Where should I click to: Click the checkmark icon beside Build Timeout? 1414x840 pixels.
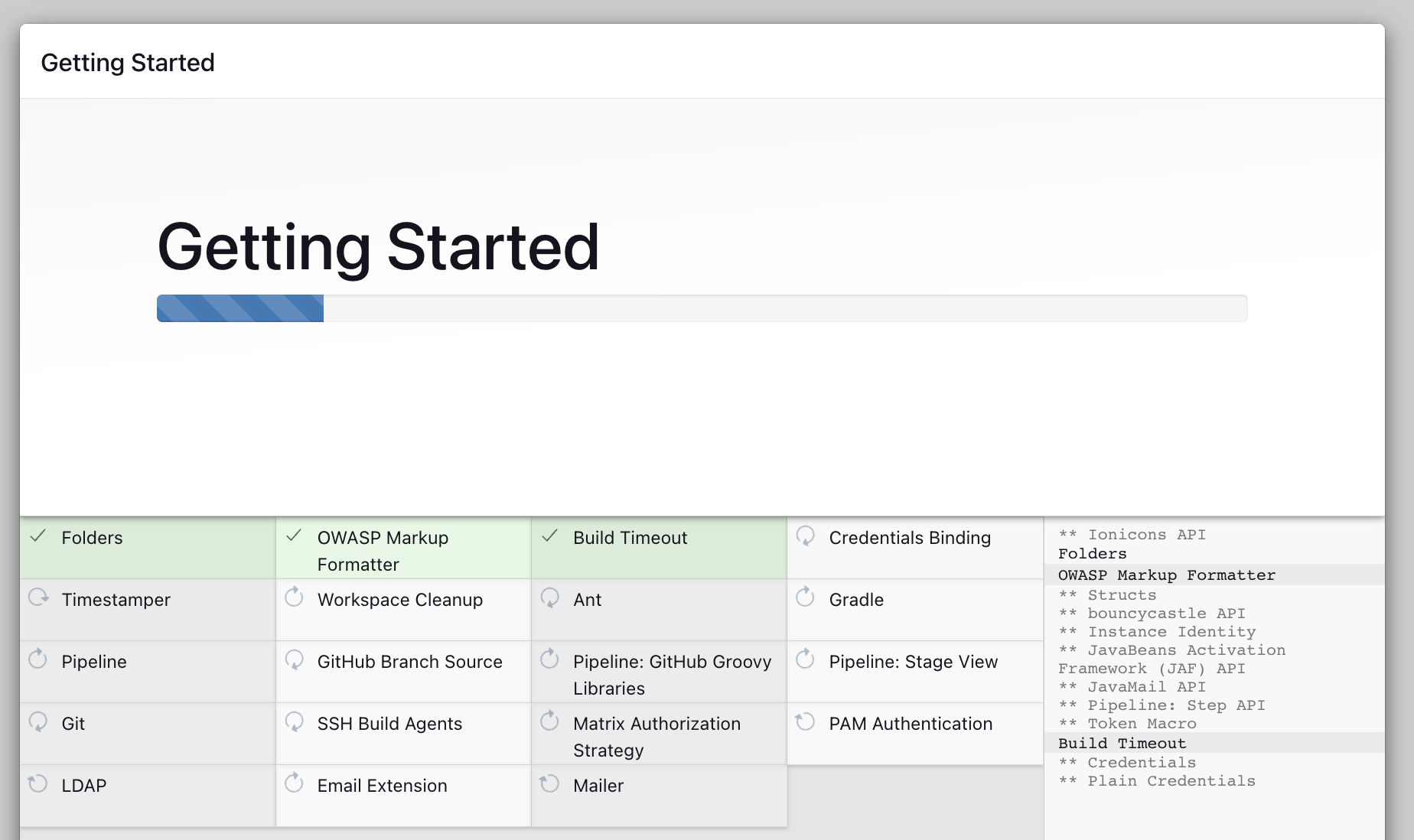pos(549,536)
